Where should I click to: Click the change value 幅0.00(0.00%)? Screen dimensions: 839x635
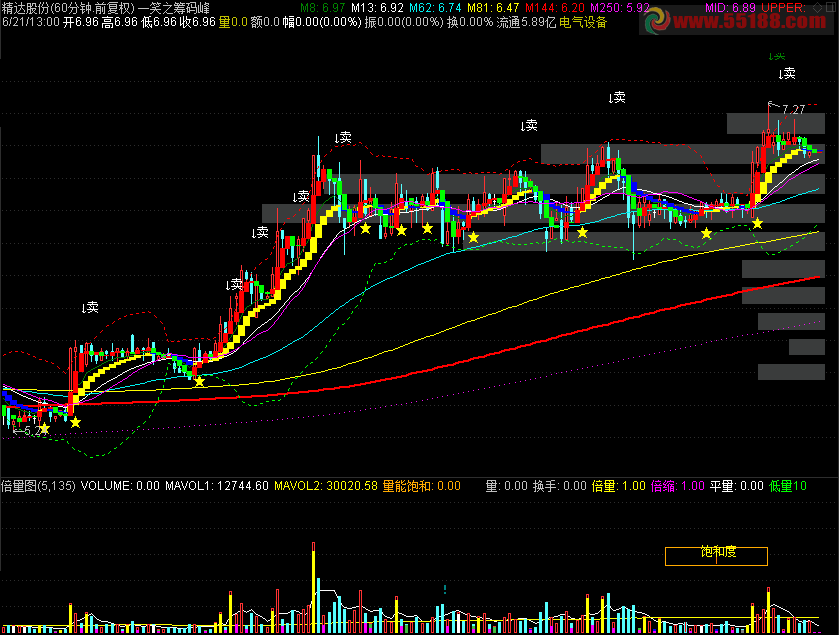click(322, 22)
